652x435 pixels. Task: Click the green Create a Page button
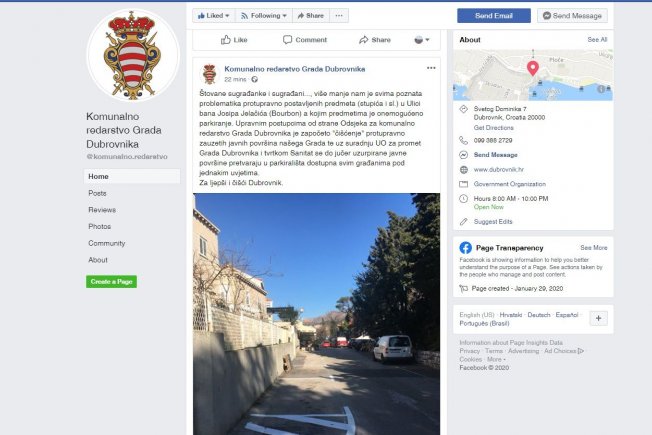tap(111, 282)
